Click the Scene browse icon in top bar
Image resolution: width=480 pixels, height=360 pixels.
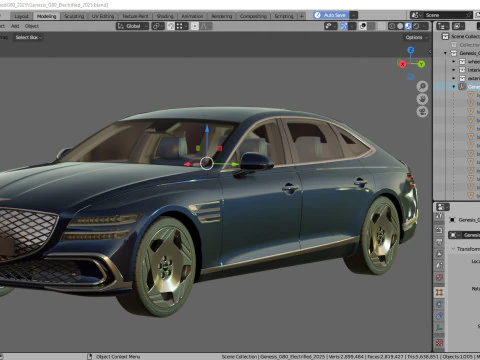[x=415, y=15]
